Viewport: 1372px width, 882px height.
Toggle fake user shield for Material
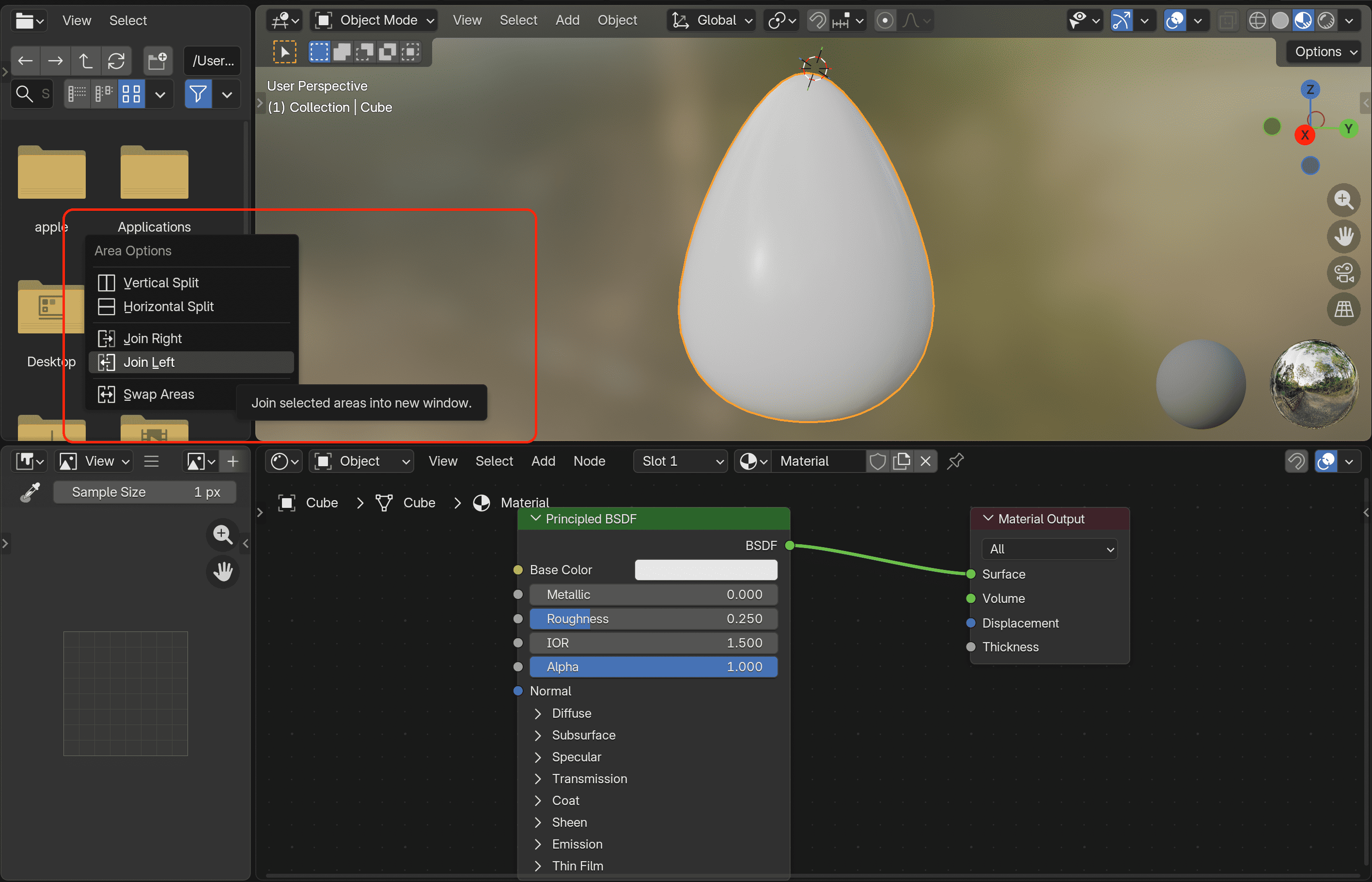[877, 461]
